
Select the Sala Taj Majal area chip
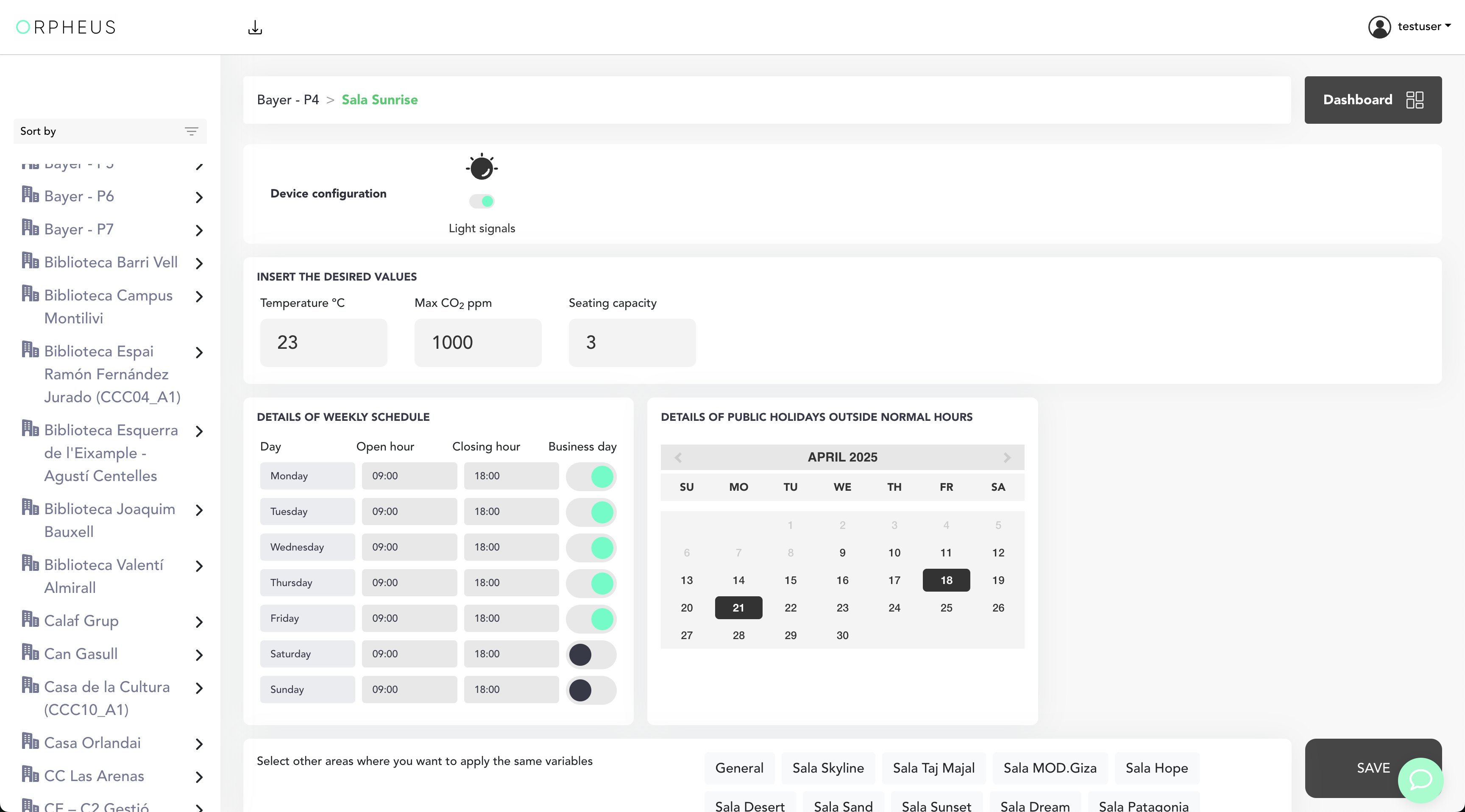pyautogui.click(x=934, y=768)
